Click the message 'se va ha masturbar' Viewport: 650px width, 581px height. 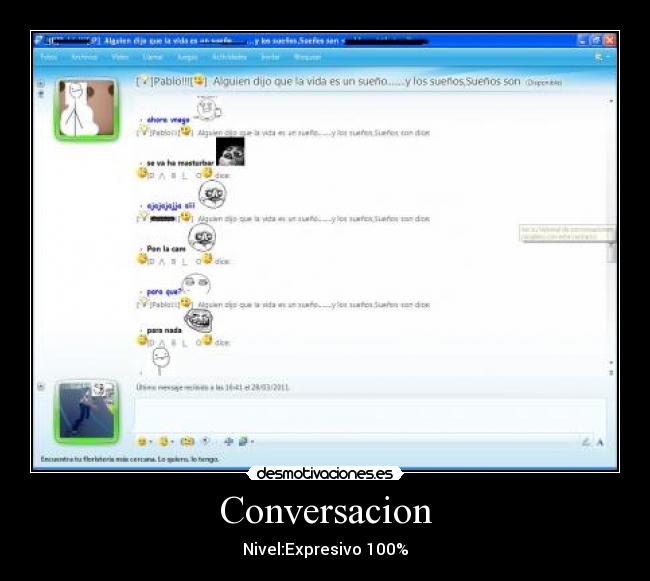(x=180, y=163)
